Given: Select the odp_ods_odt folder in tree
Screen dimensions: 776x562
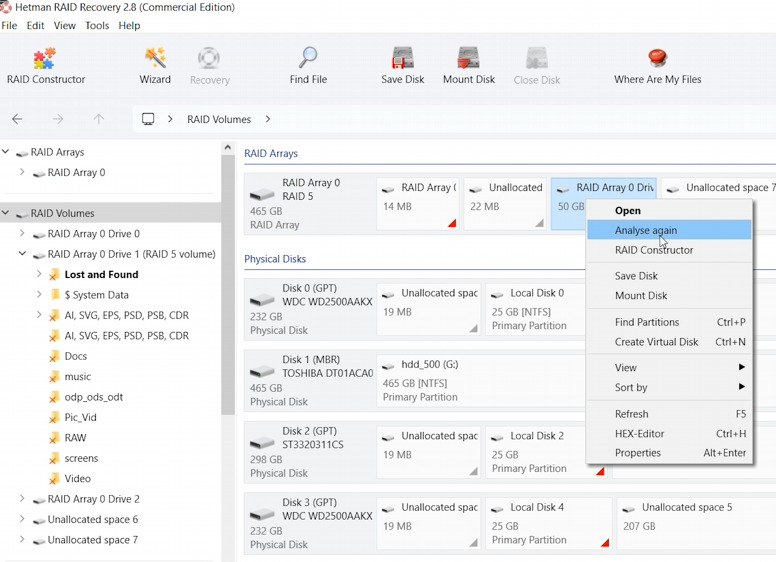Looking at the screenshot, I should [x=94, y=397].
